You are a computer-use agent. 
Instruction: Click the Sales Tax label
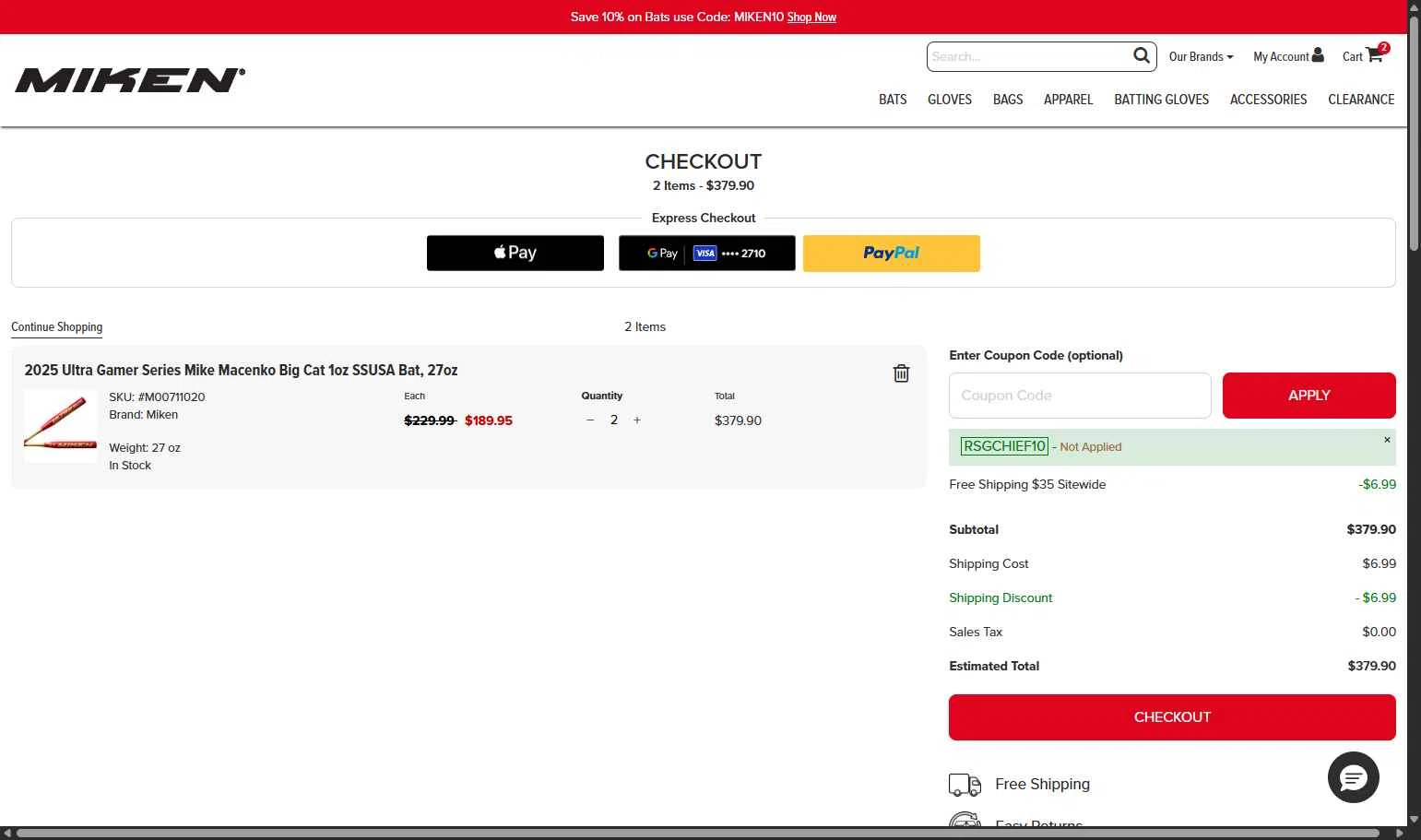(976, 632)
